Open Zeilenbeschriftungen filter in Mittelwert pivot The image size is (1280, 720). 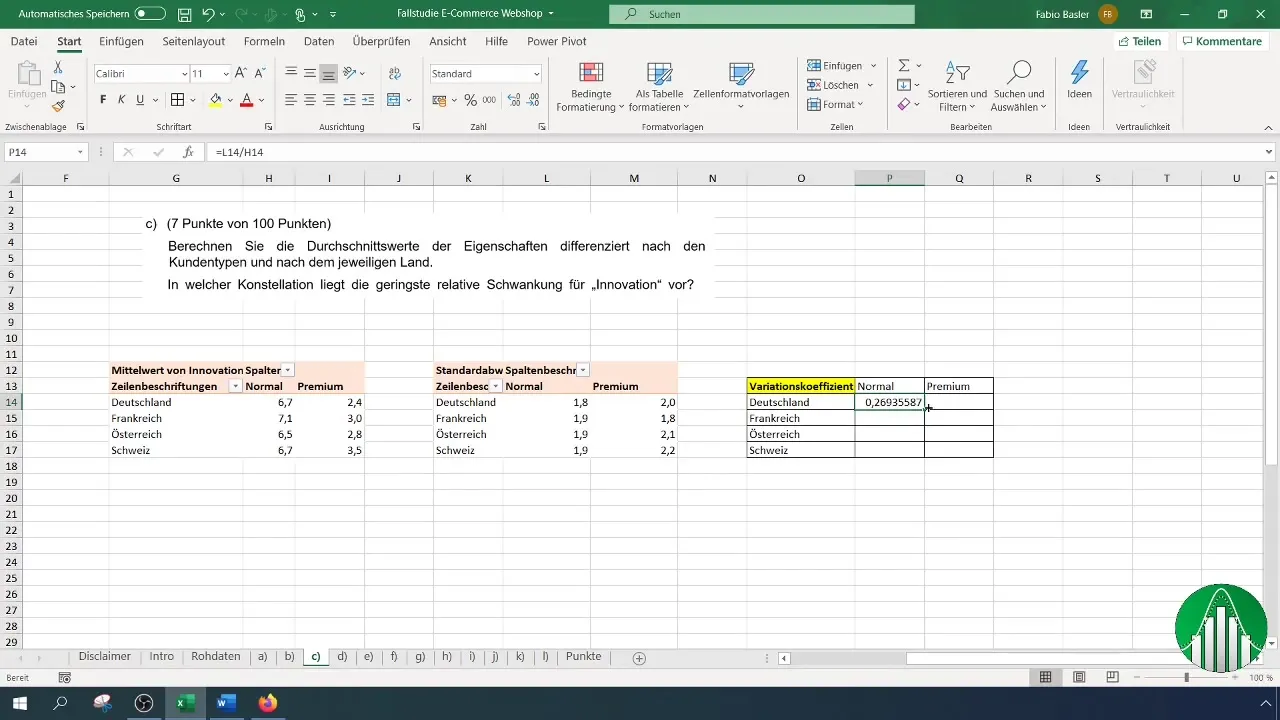[236, 386]
